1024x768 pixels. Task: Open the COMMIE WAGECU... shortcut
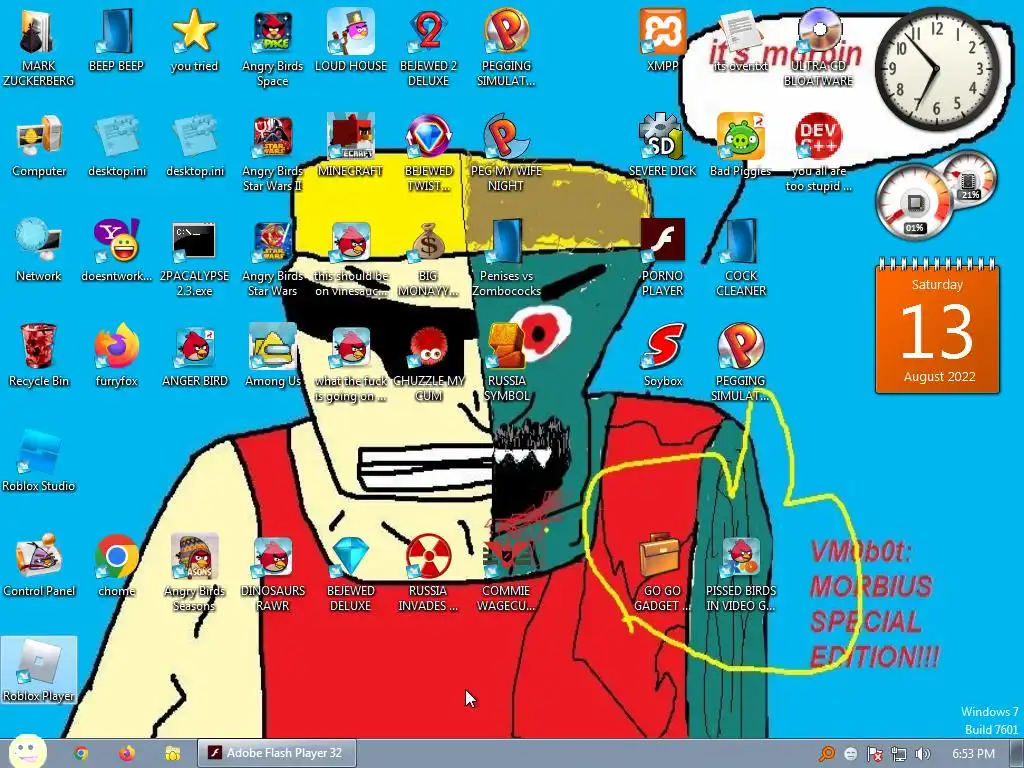click(x=507, y=572)
